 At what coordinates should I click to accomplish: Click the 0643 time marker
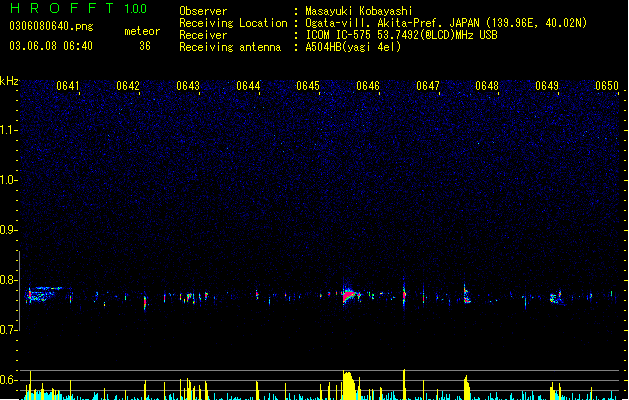pos(188,86)
